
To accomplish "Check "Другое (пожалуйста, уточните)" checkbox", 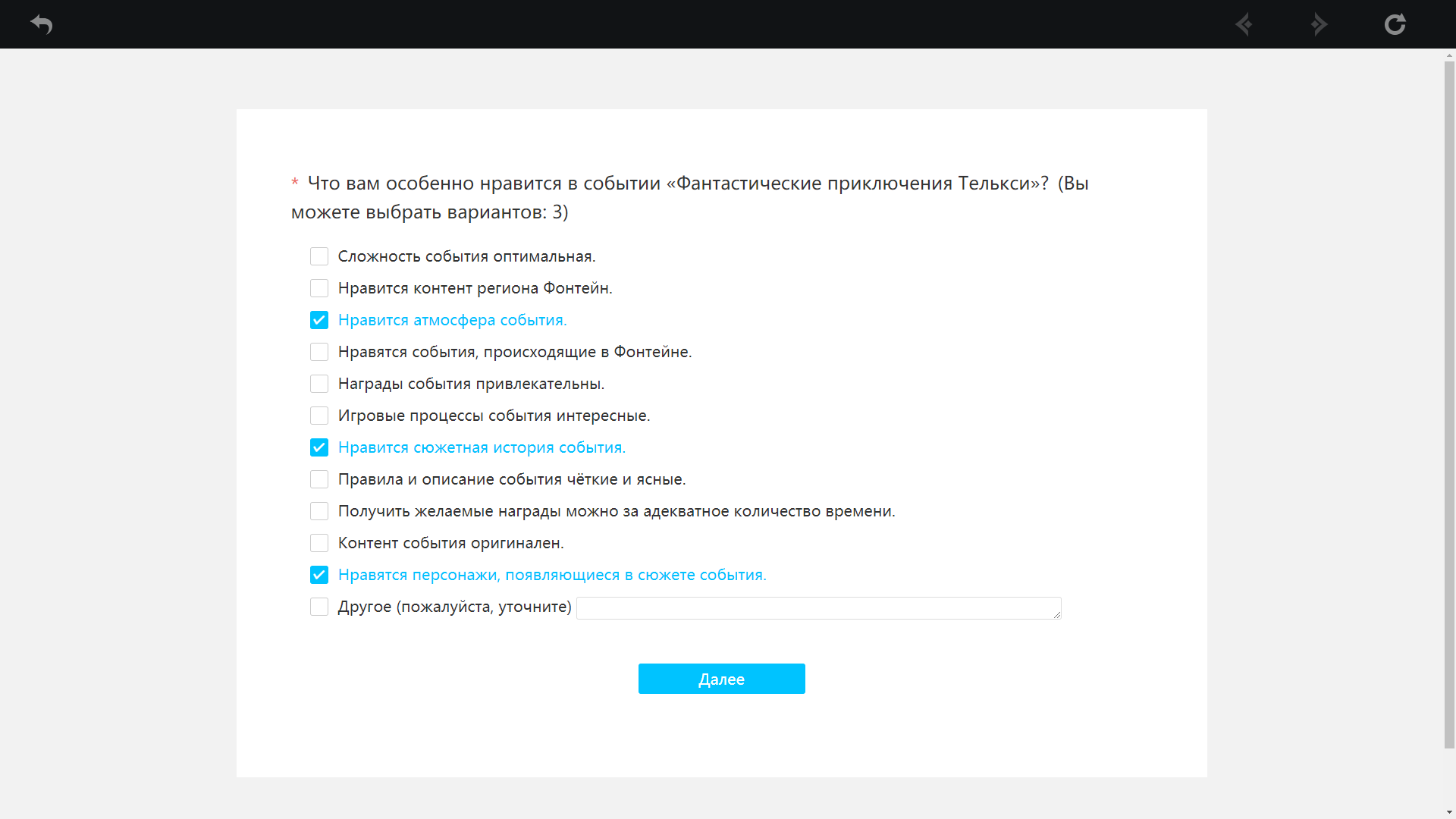I will point(319,607).
